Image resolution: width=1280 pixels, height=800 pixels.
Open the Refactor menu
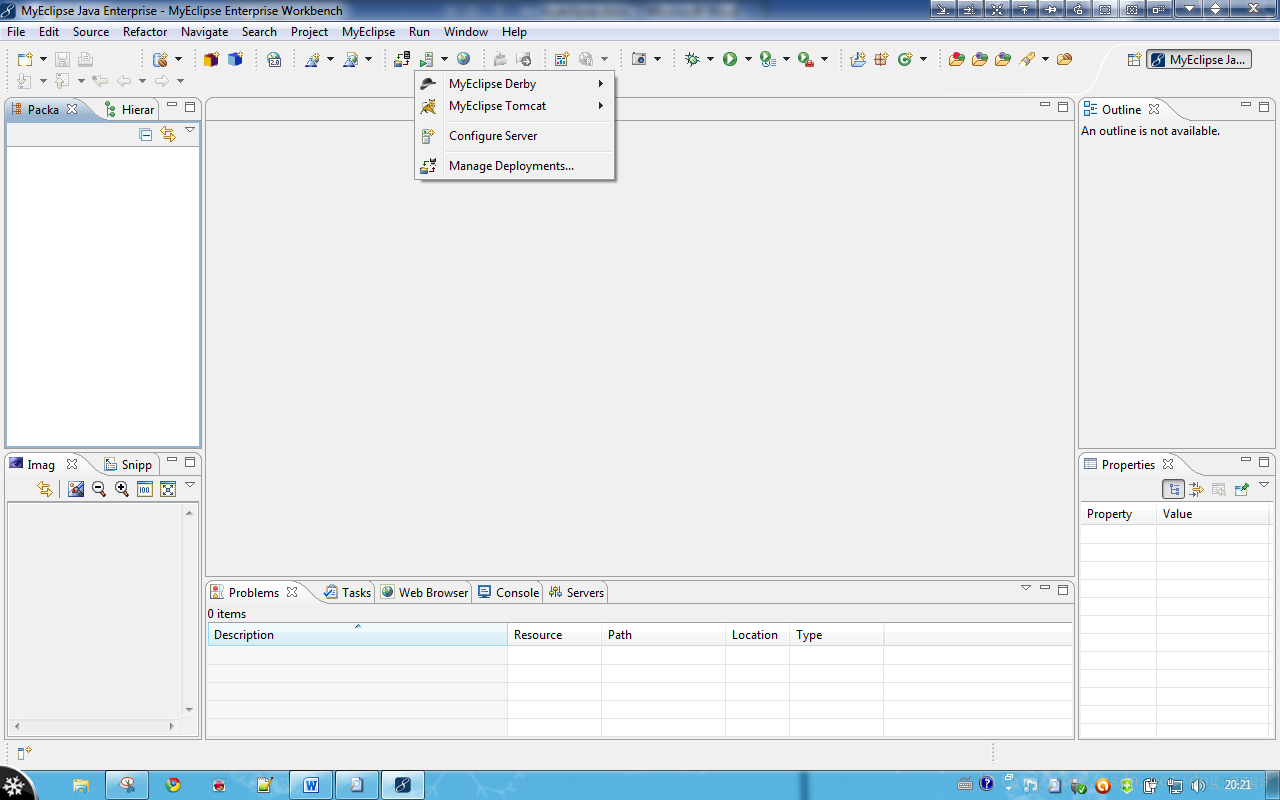point(145,32)
